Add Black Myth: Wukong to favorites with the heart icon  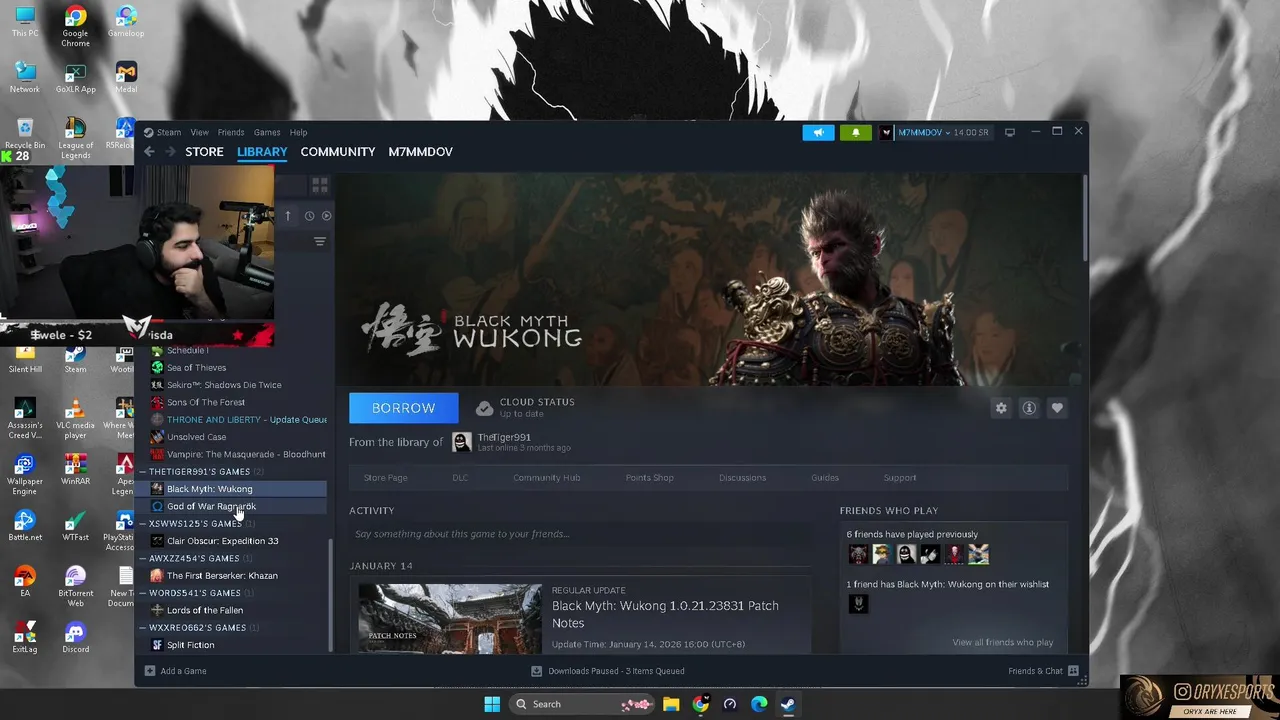(1057, 408)
